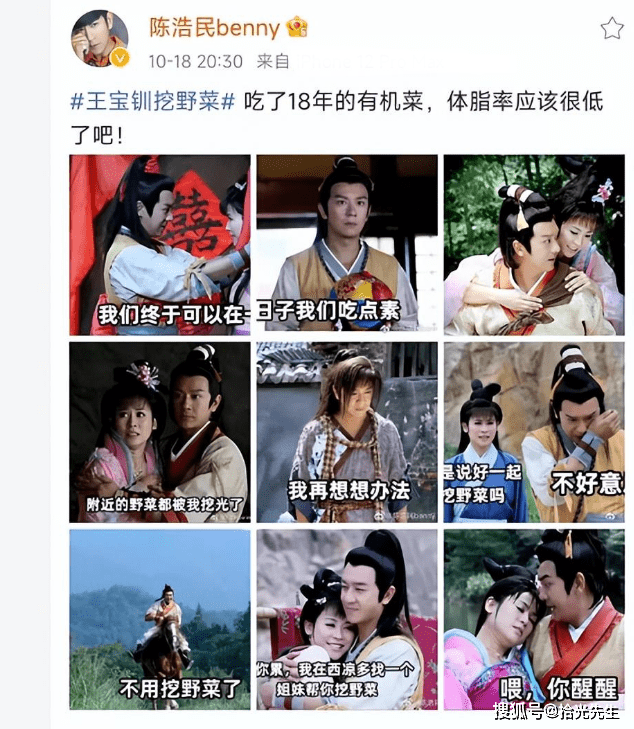Open the photo captioned 附近的野菜都被我挖光了
634x729 pixels.
(160, 432)
